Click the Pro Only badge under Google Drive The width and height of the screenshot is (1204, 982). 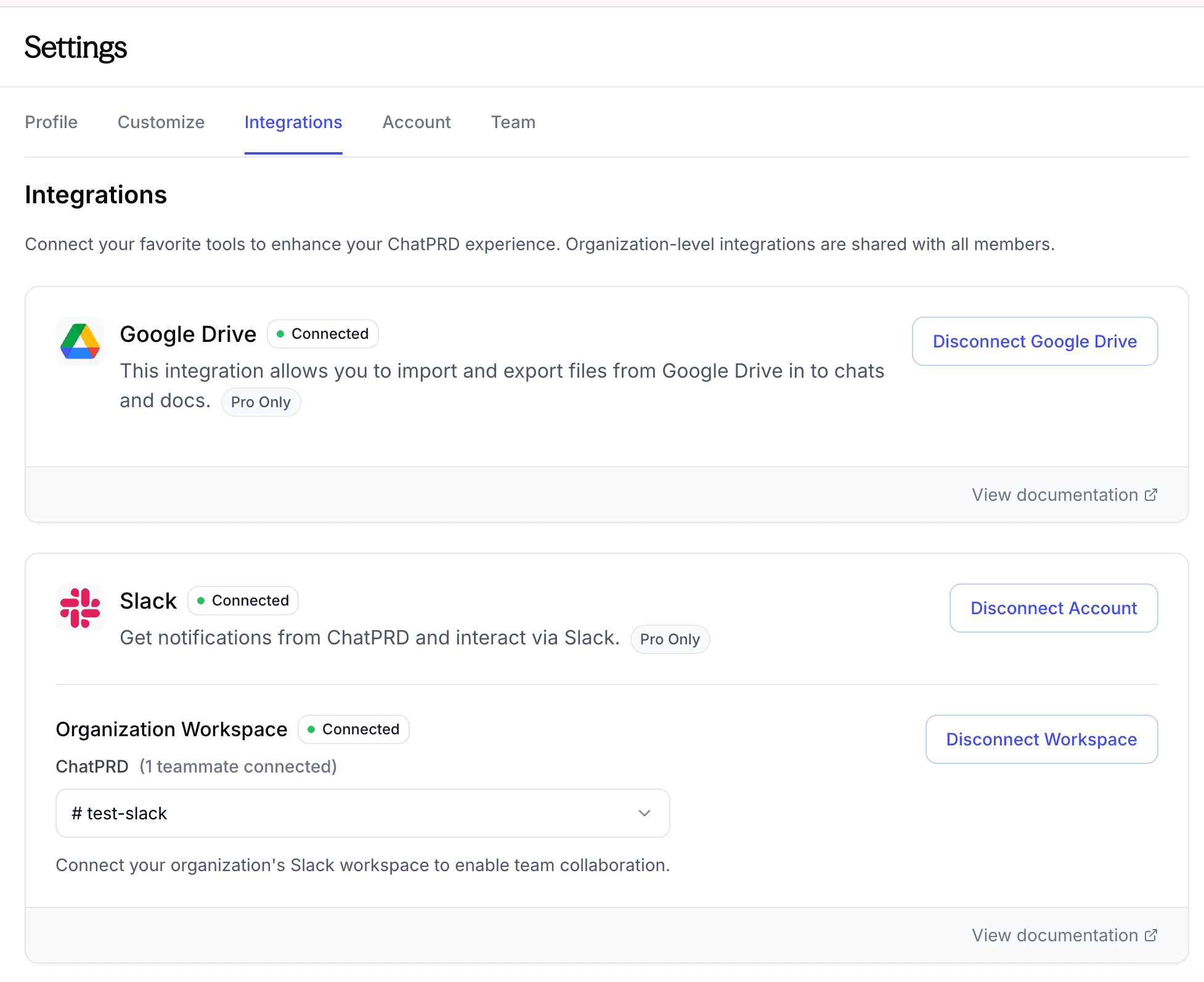[261, 402]
